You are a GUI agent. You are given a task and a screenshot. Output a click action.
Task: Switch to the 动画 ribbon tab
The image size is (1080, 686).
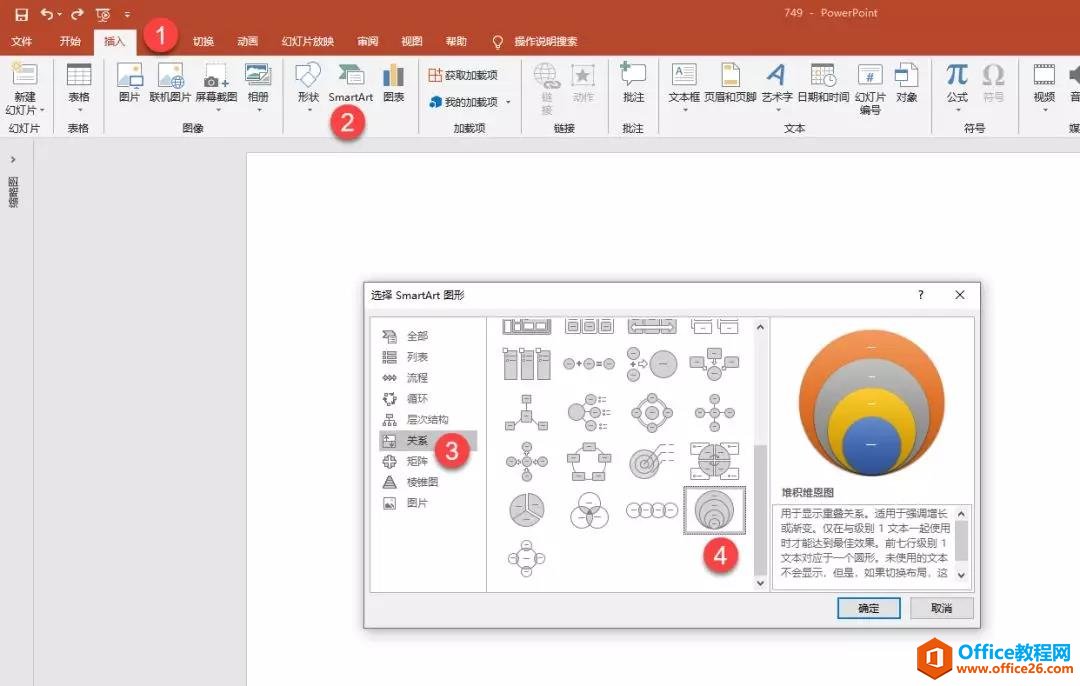[x=247, y=41]
